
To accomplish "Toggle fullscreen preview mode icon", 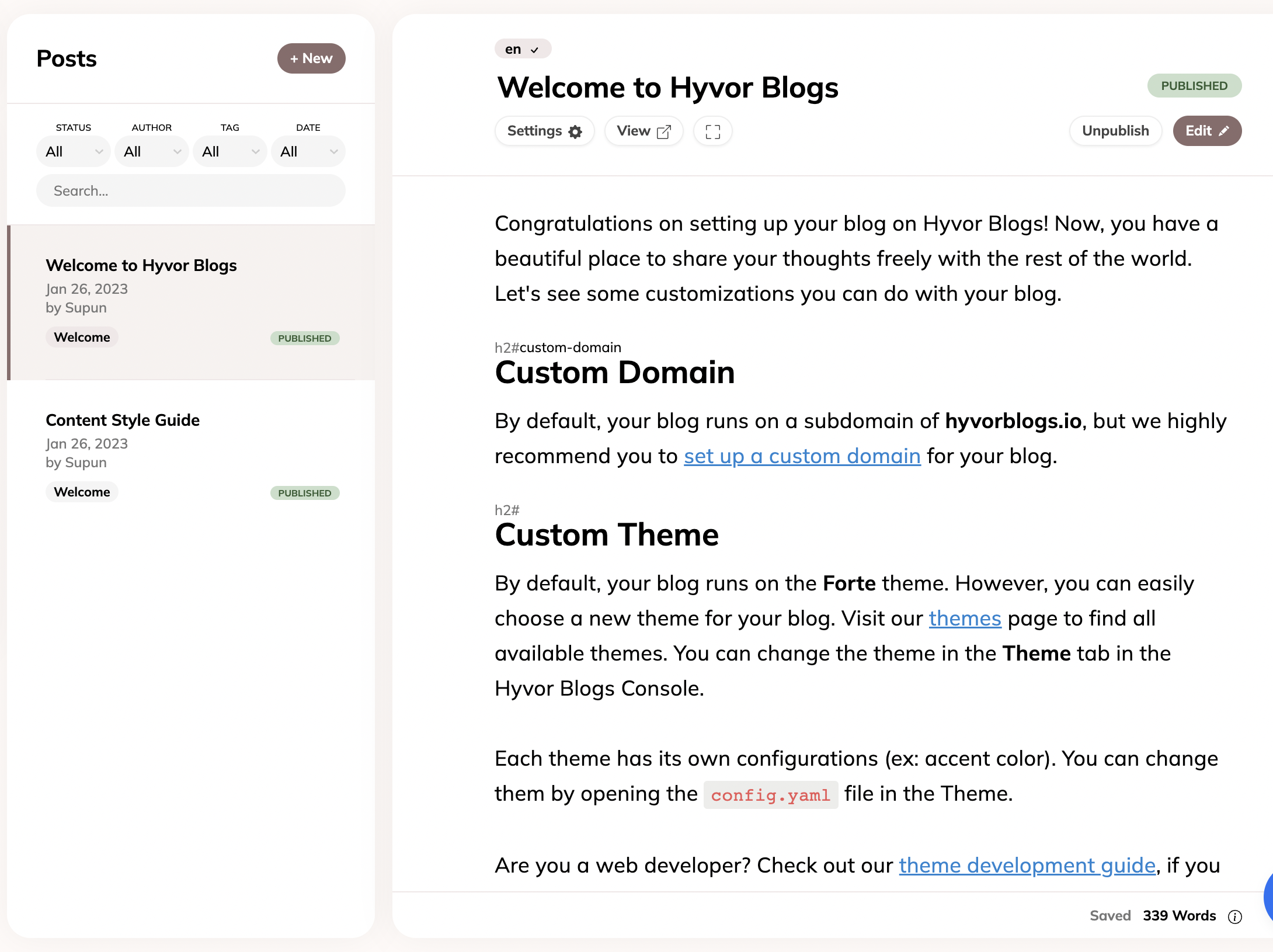I will (712, 131).
